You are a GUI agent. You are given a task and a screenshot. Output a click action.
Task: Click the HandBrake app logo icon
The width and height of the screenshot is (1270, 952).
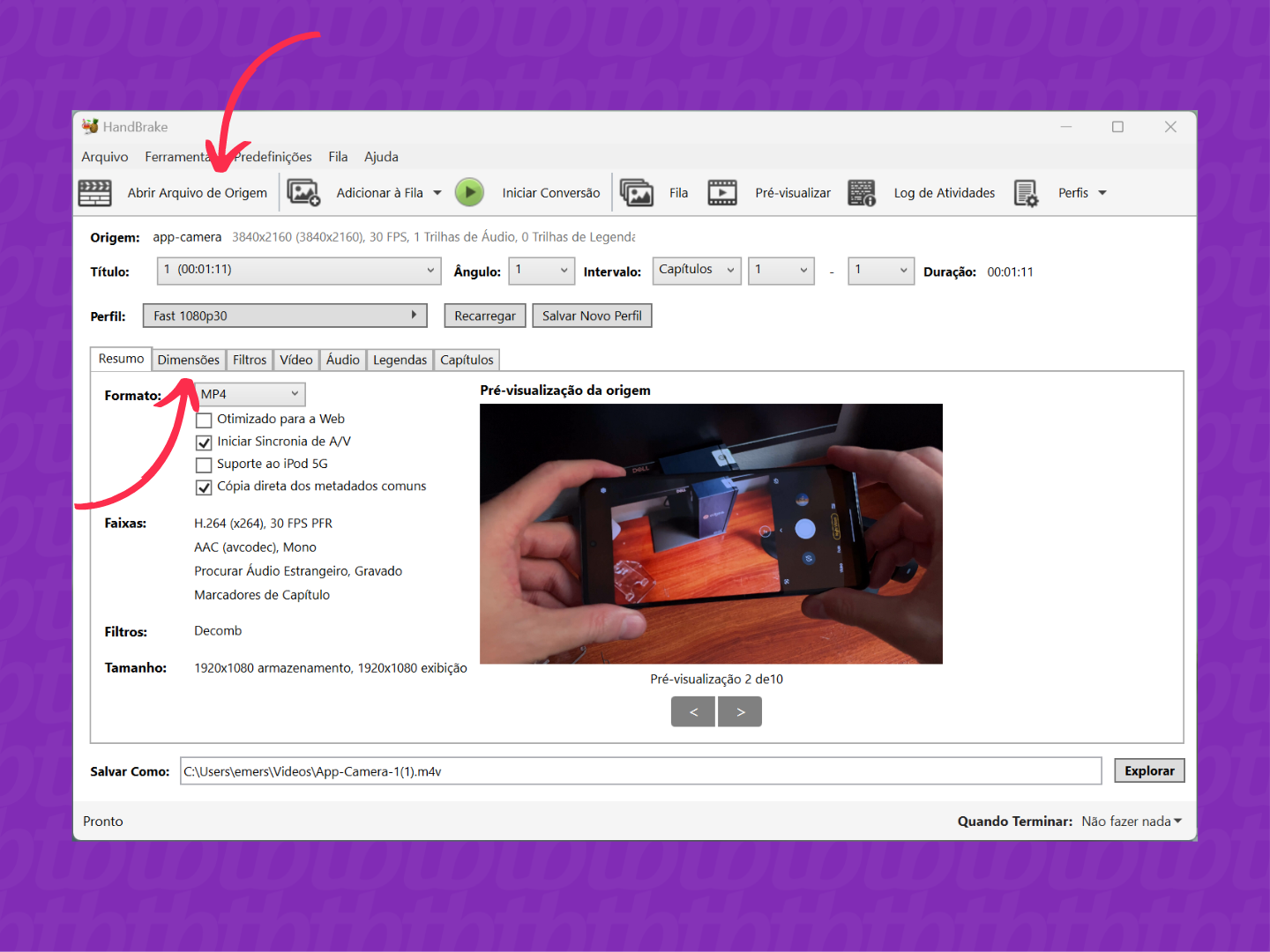(90, 127)
